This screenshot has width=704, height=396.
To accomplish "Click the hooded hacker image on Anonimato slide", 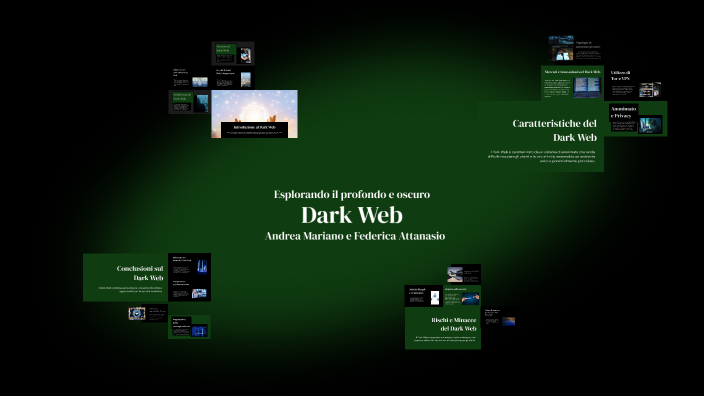I will pos(650,124).
